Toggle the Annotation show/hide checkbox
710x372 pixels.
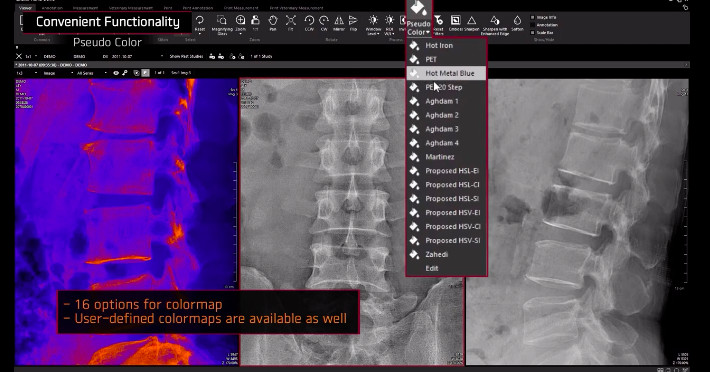click(x=532, y=25)
